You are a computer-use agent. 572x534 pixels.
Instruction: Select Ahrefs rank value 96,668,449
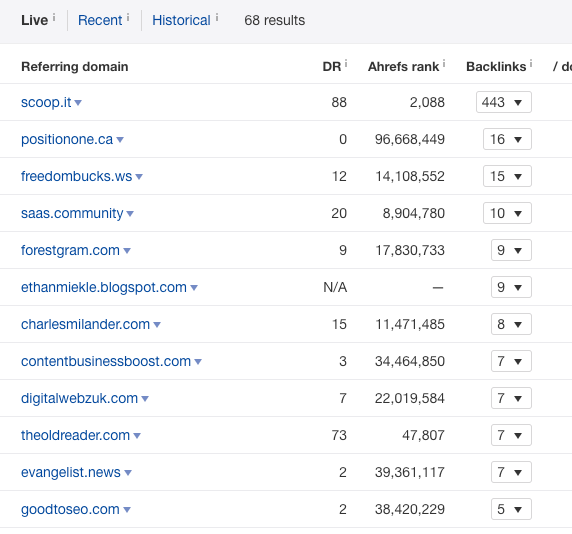[410, 139]
